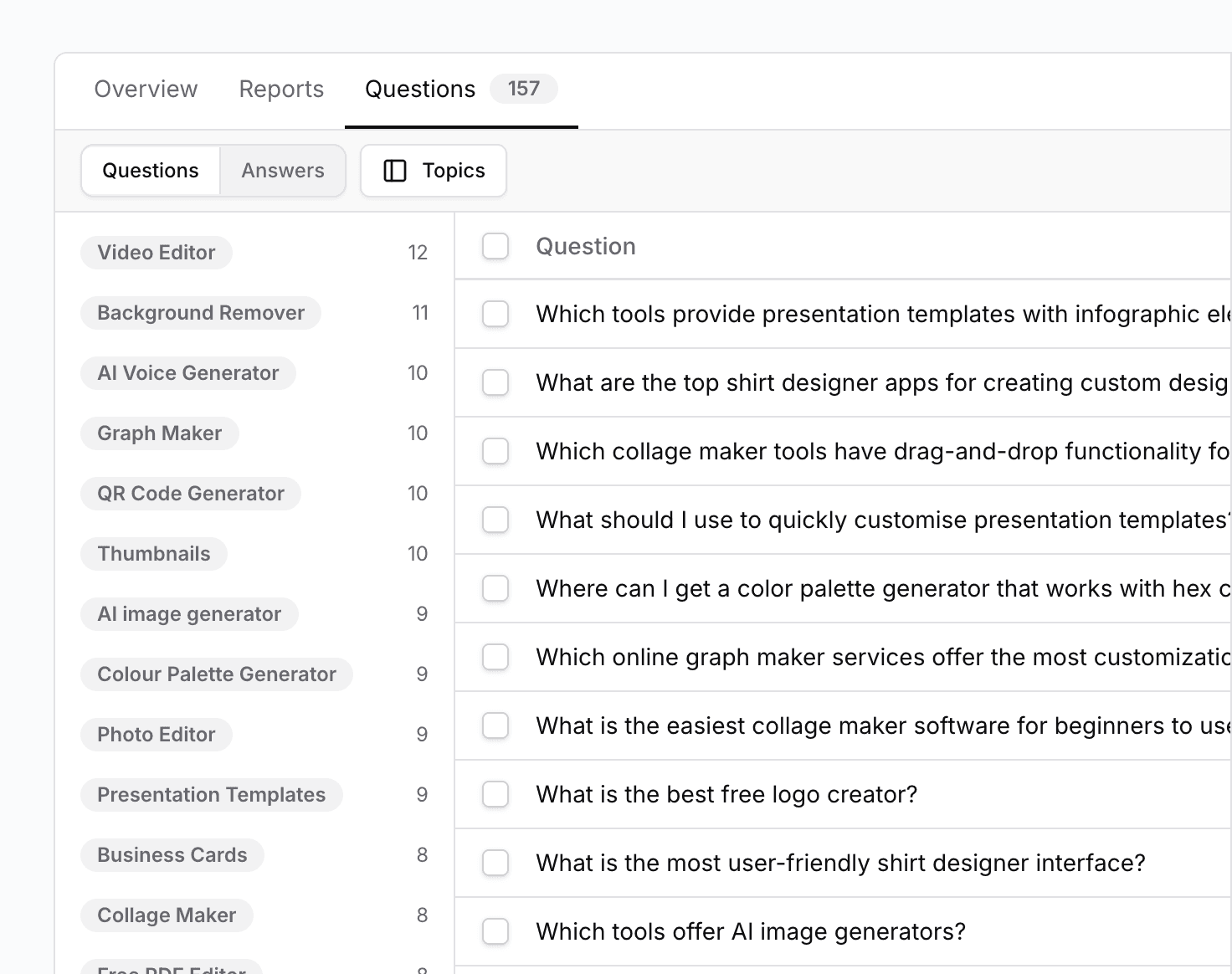Choose the Colour Palette Generator topic

(x=216, y=674)
